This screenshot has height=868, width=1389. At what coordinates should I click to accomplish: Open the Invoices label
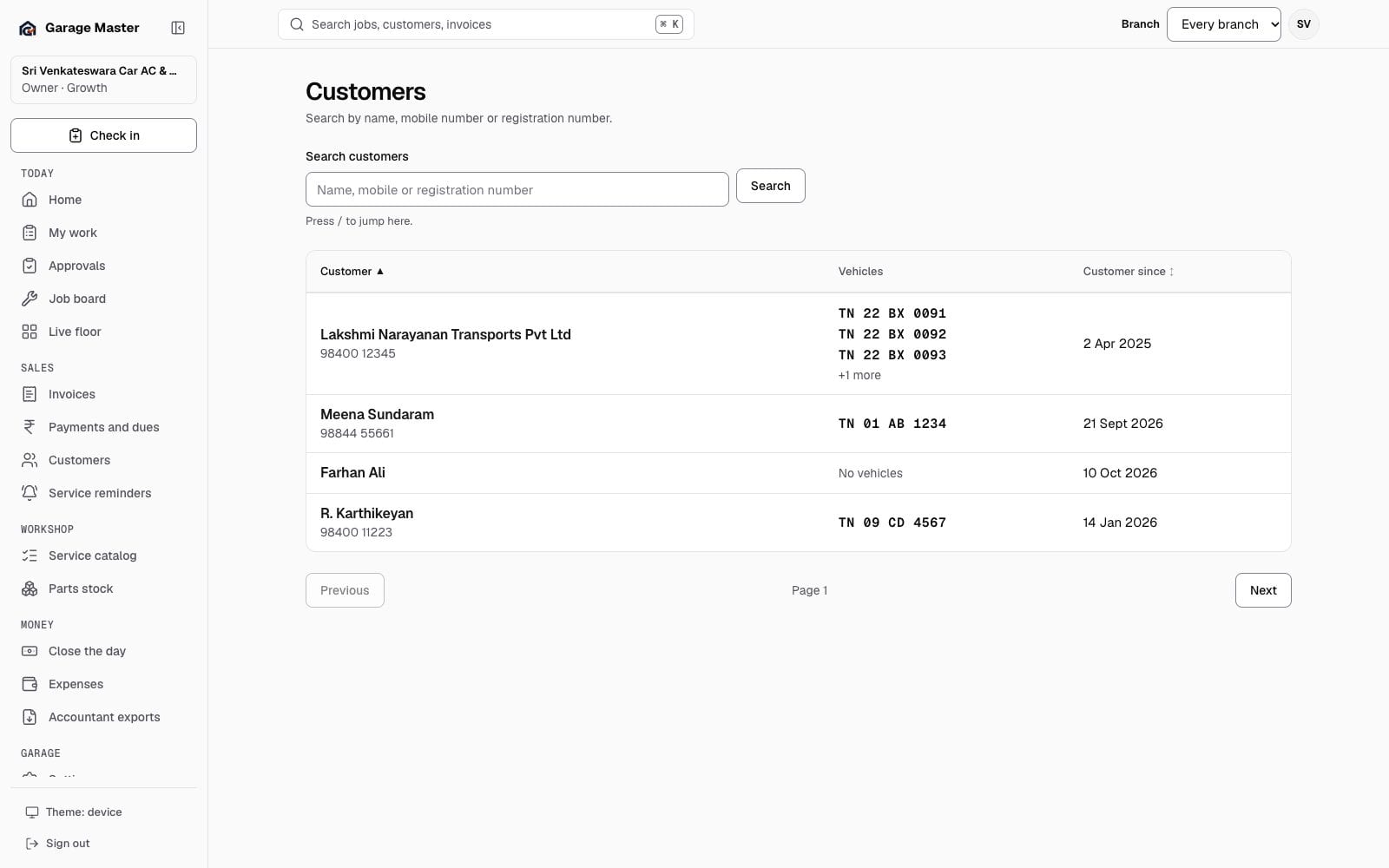[72, 394]
